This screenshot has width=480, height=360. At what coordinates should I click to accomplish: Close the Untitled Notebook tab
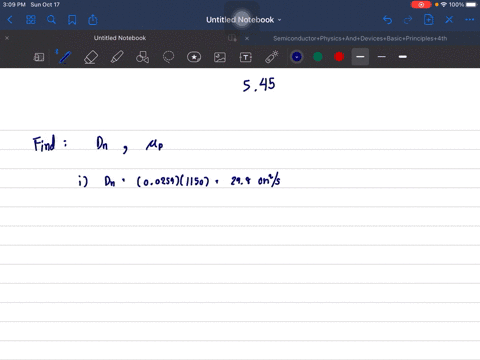(x=7, y=38)
